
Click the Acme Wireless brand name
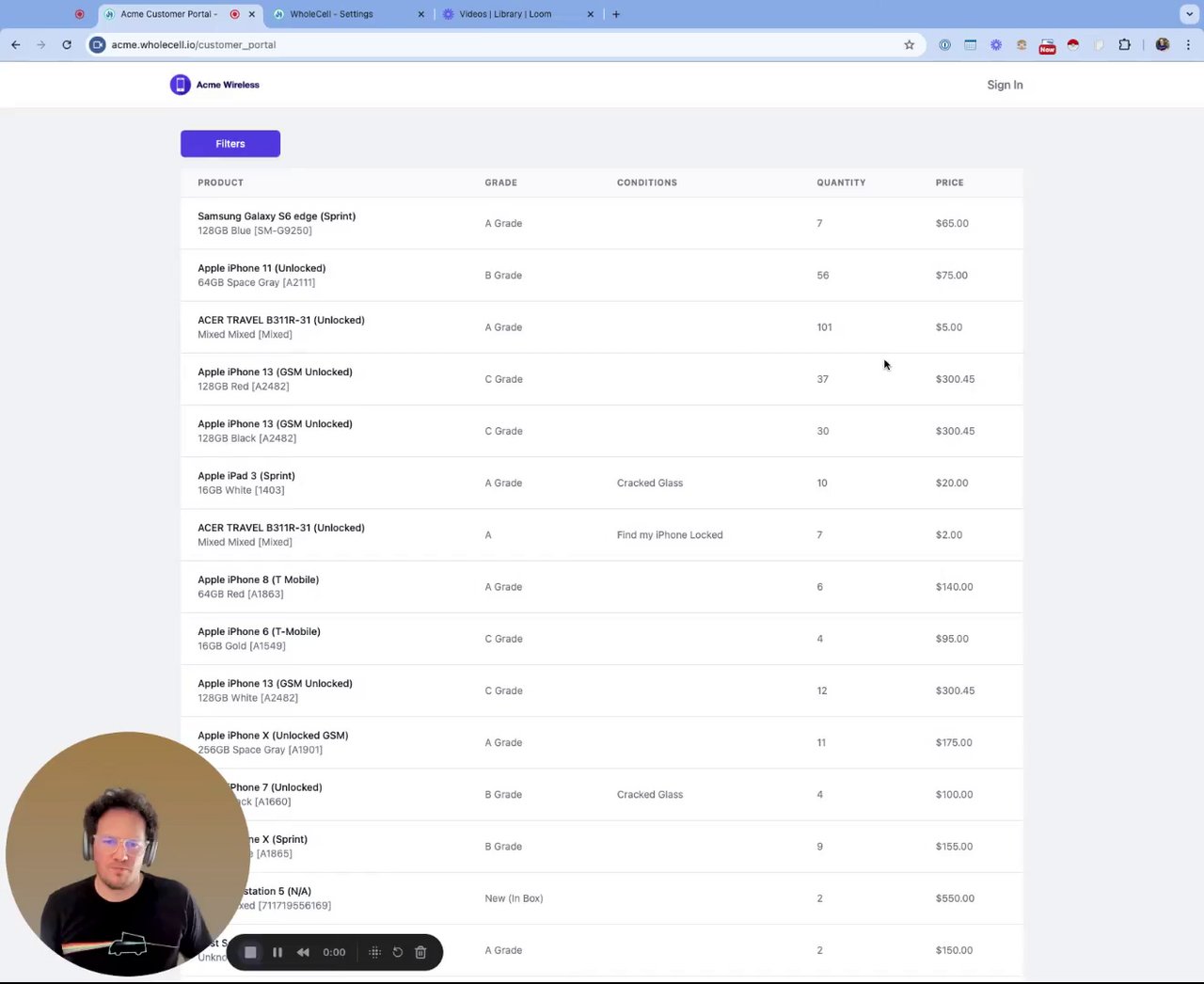tap(228, 85)
